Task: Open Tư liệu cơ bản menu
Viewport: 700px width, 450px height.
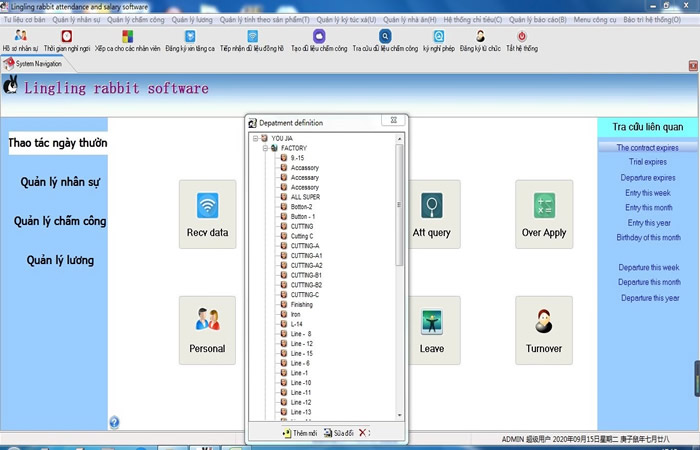Action: coord(25,20)
